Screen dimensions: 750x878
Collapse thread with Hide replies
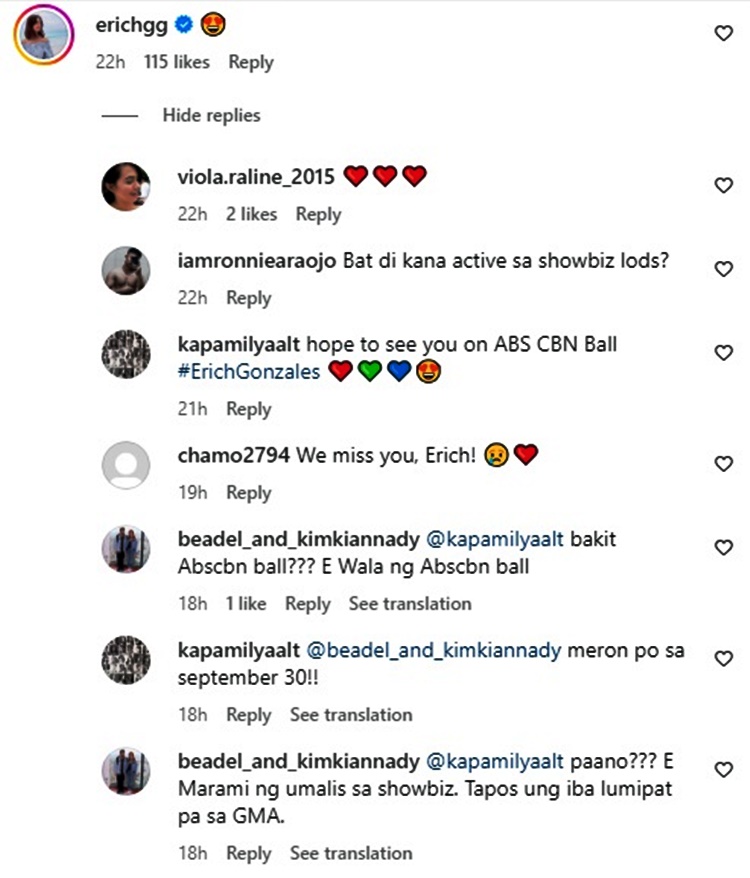point(211,116)
